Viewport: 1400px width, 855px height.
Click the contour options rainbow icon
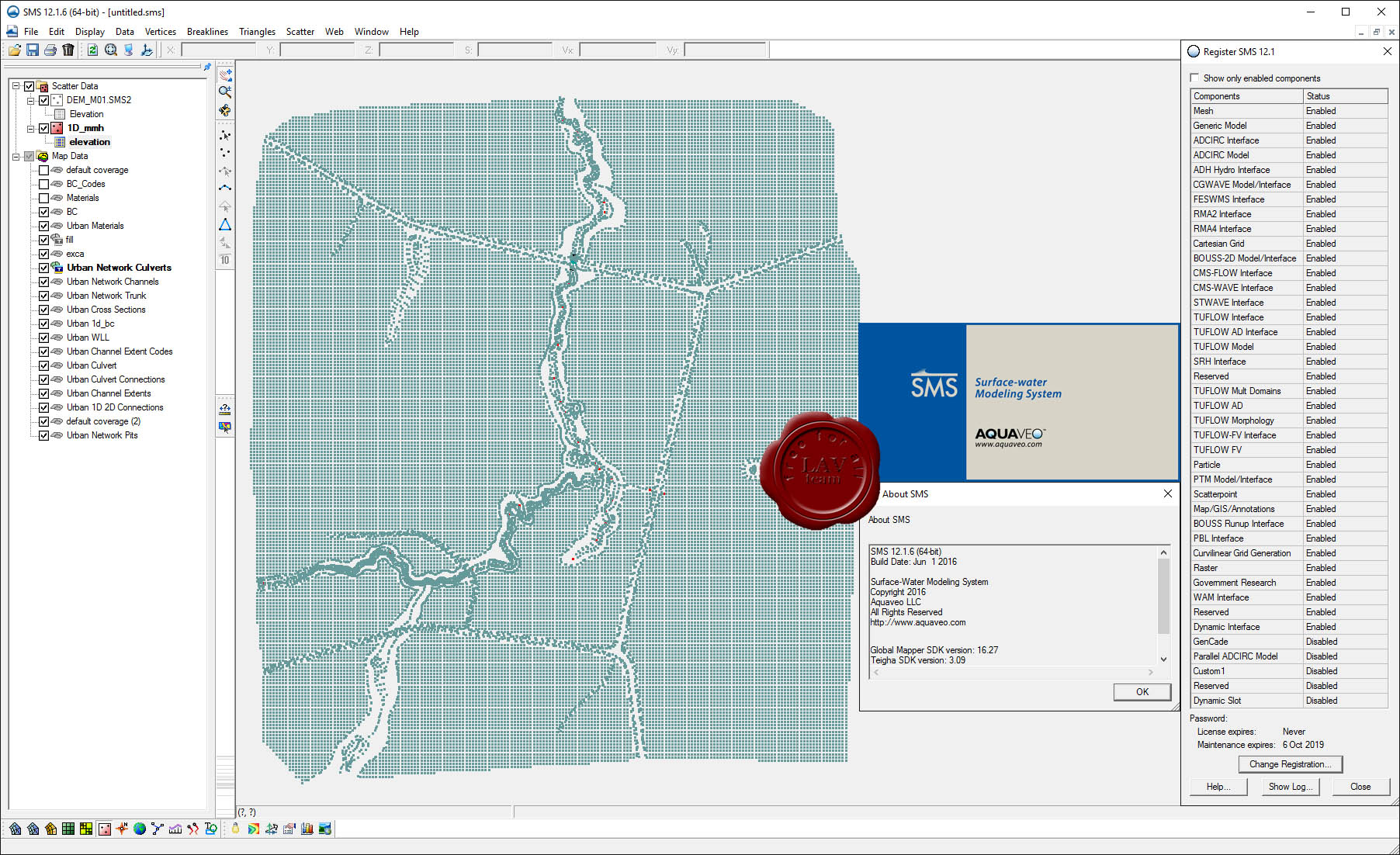point(254,829)
